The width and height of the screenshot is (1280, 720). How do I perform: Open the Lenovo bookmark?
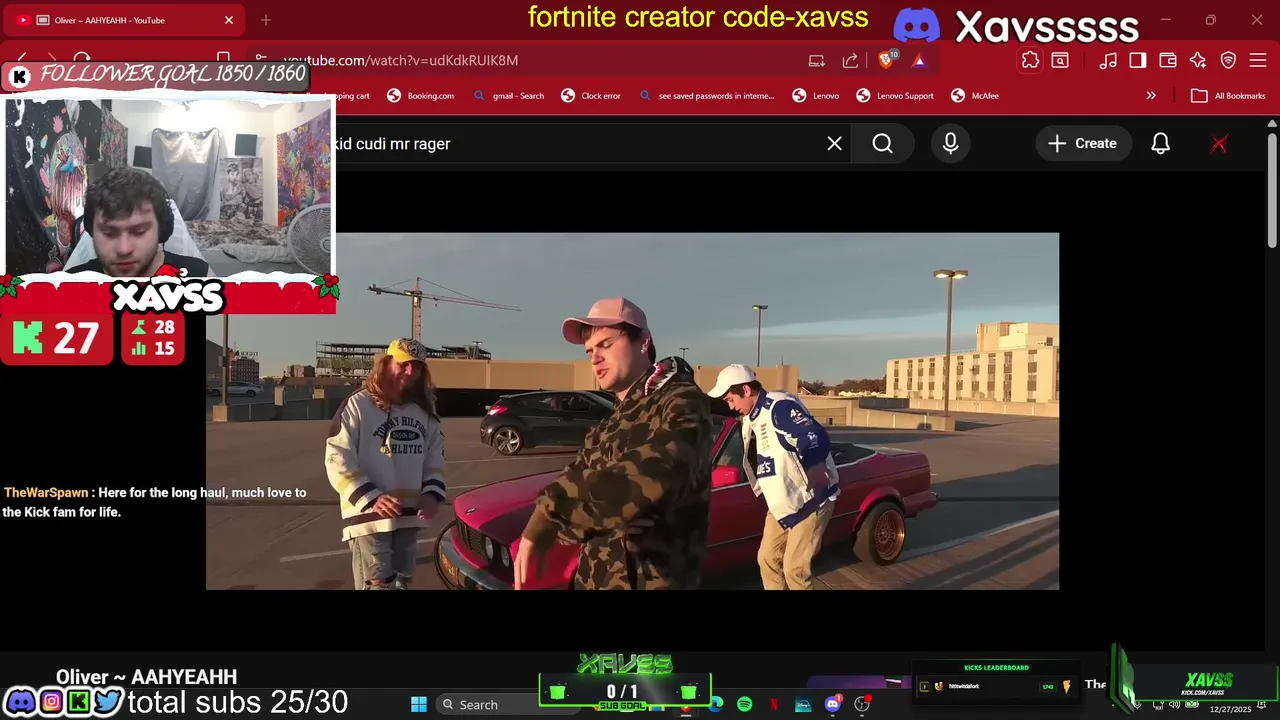816,96
